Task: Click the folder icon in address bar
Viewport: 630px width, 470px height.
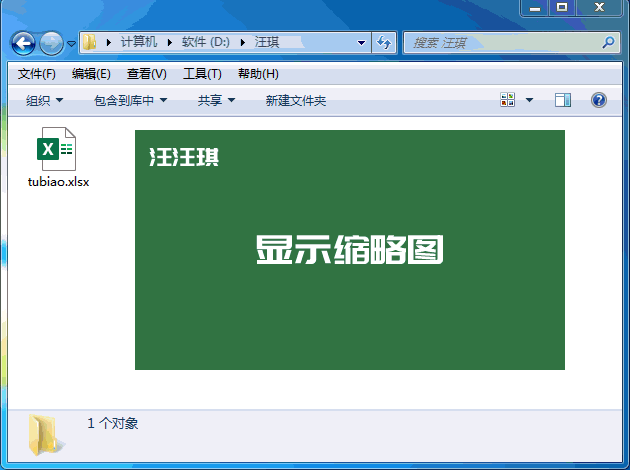Action: (89, 42)
